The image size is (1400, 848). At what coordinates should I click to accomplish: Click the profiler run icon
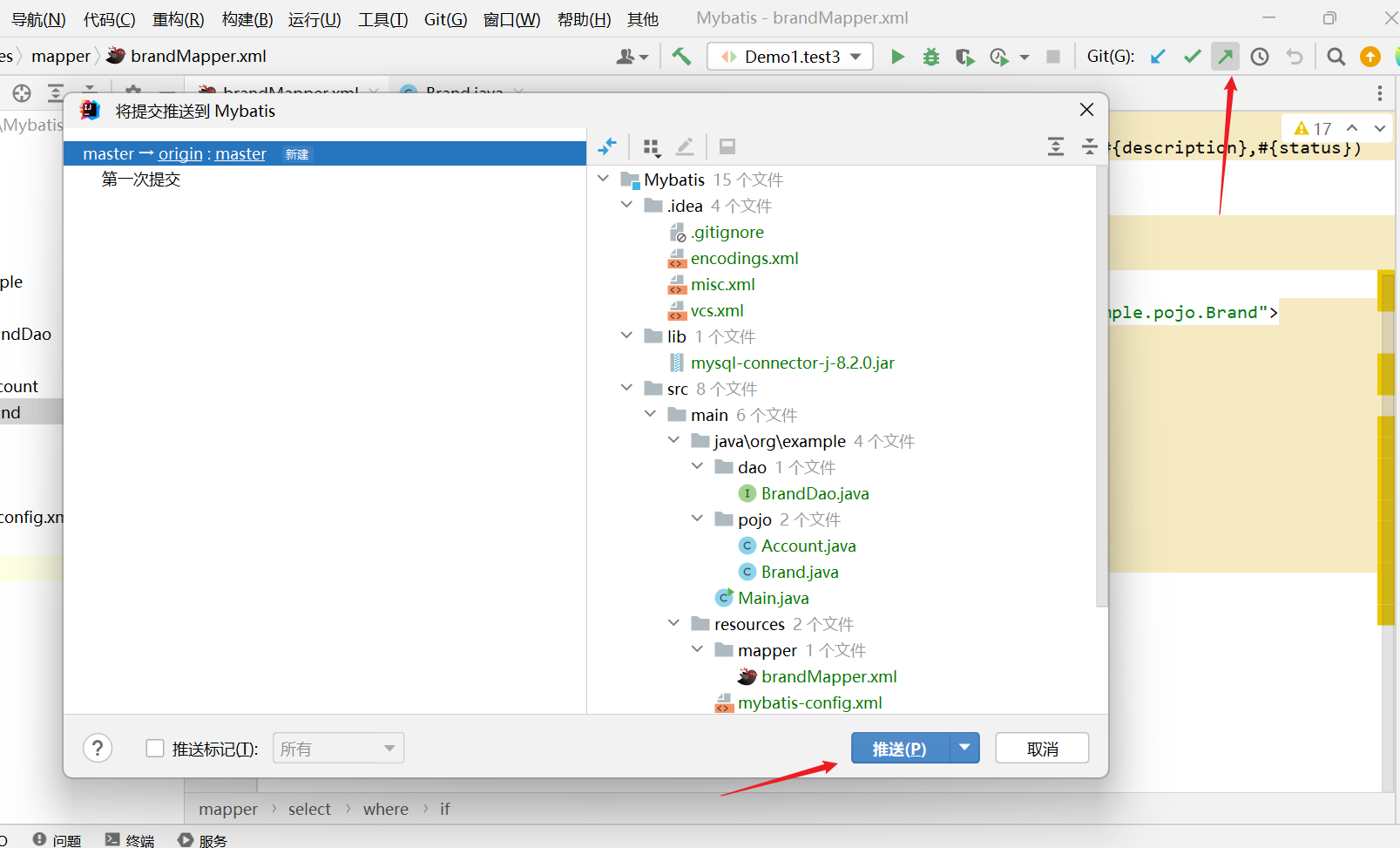pos(999,57)
